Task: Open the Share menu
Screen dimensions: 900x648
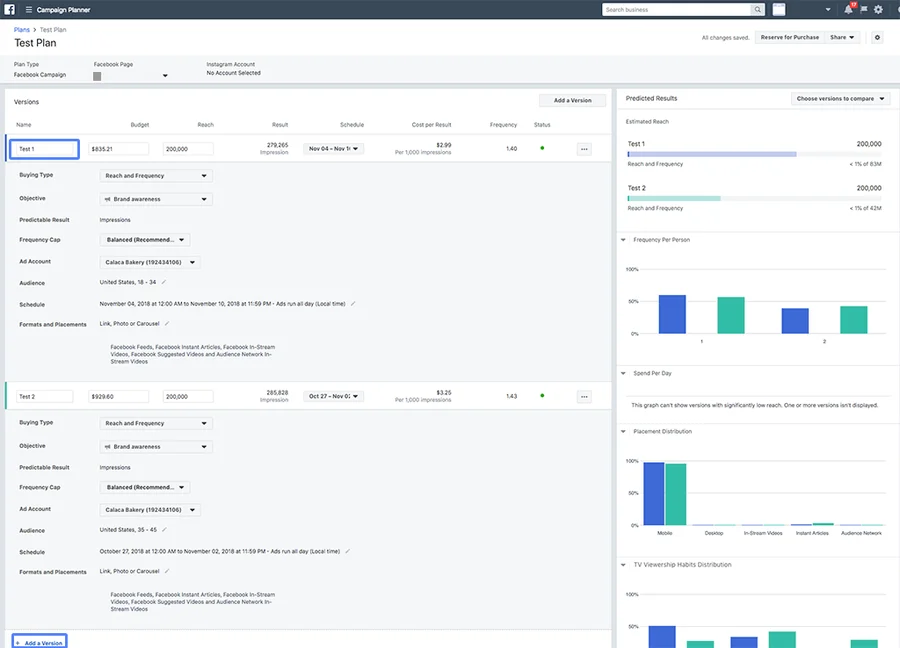Action: tap(843, 37)
